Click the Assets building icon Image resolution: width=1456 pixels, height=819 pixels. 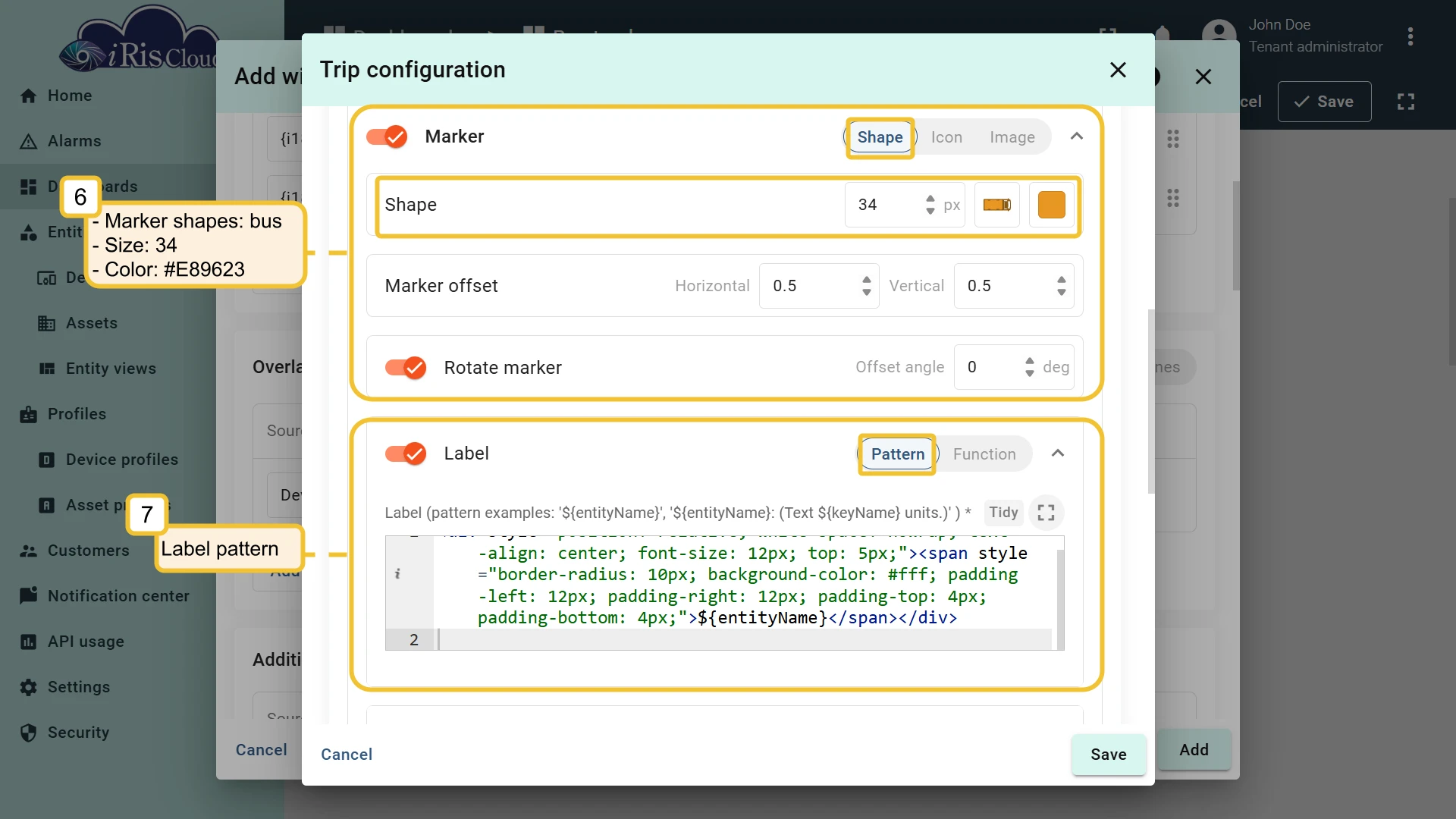tap(46, 323)
